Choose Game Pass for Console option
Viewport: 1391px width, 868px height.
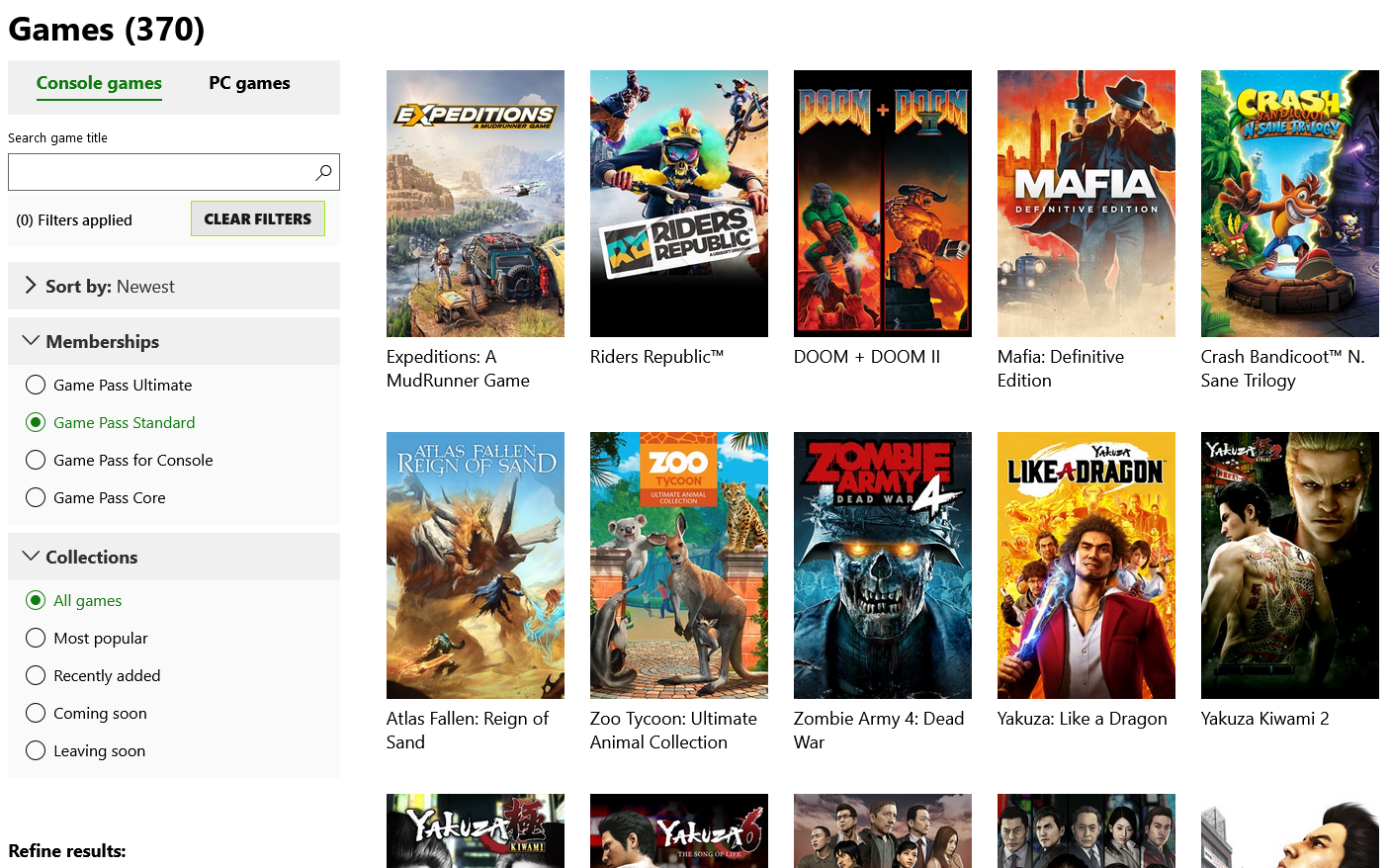[x=36, y=460]
